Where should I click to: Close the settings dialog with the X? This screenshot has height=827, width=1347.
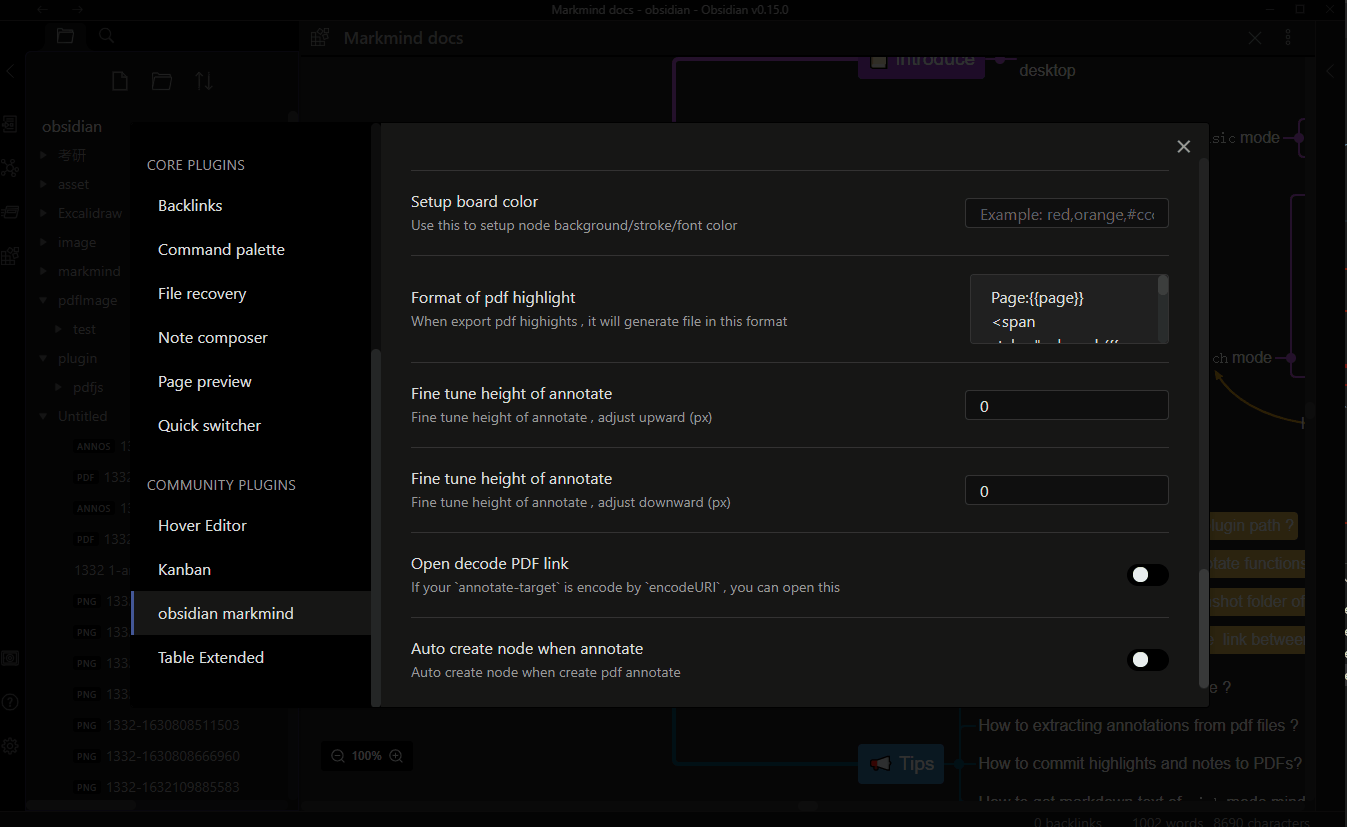[x=1184, y=147]
